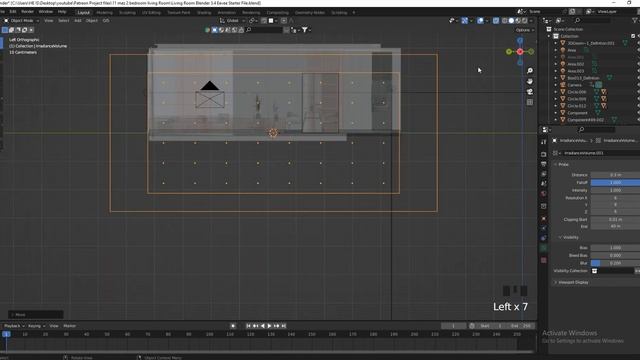
Task: Open the Object Data probe properties tab
Action: point(544,248)
